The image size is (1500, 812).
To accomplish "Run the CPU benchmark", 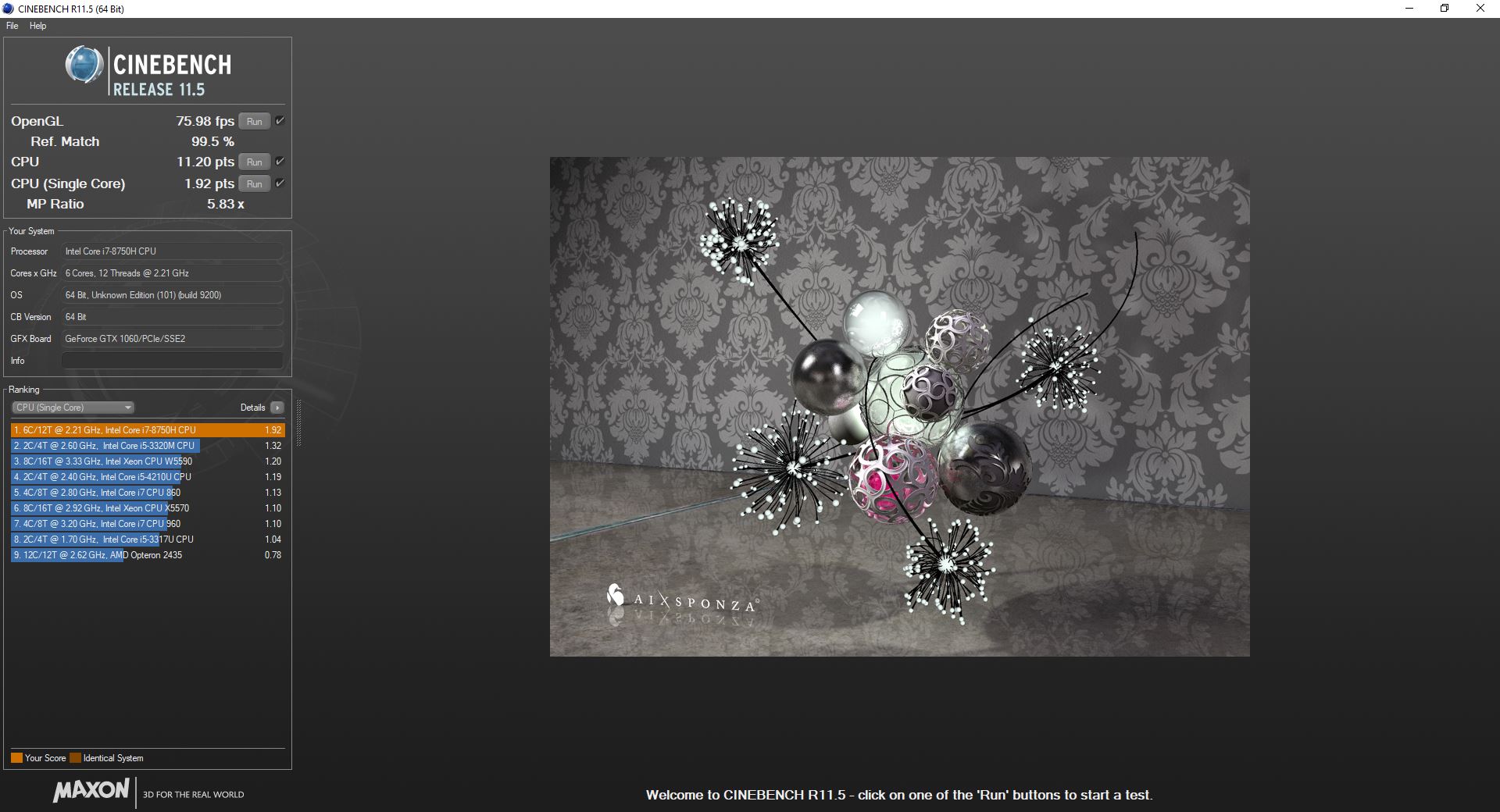I will 255,162.
